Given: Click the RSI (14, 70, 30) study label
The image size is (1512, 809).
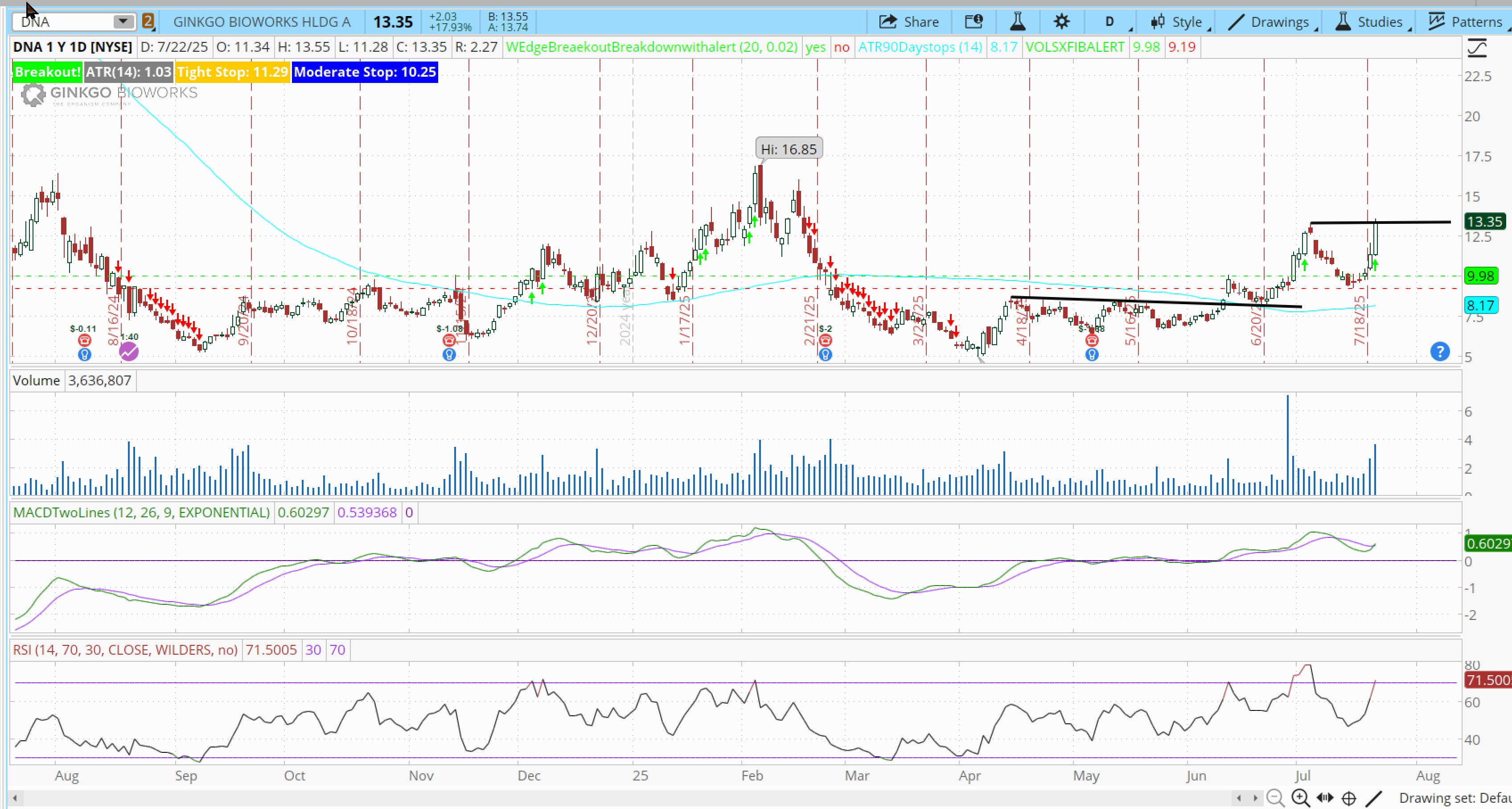Looking at the screenshot, I should click(125, 650).
